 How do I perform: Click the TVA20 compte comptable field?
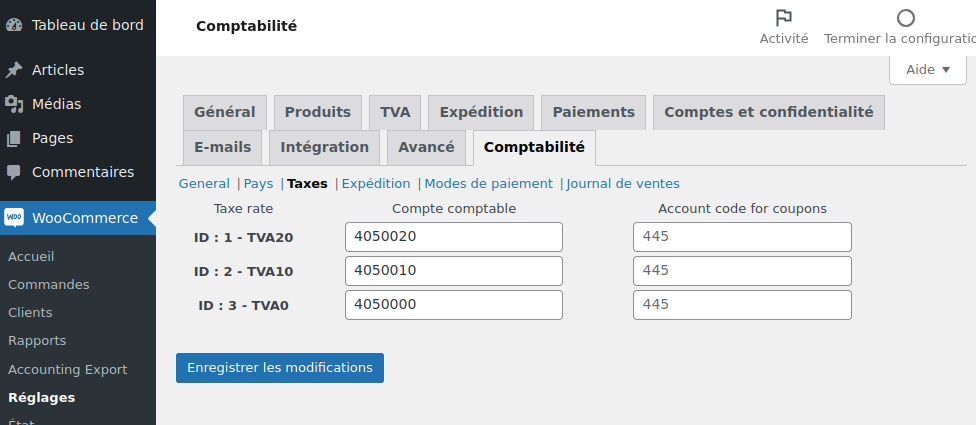pos(453,237)
